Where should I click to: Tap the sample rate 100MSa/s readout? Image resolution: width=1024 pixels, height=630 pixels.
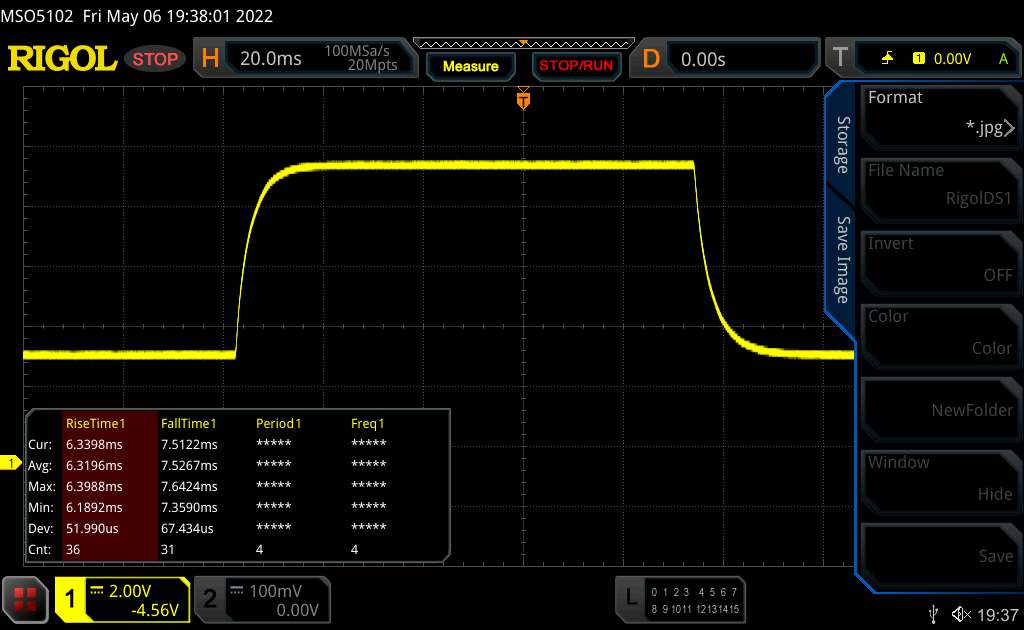pos(357,51)
